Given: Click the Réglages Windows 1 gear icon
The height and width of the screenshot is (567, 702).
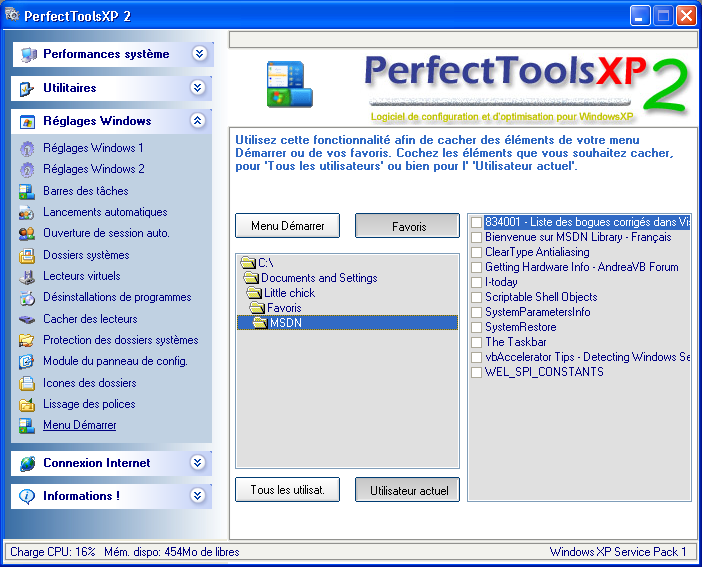Looking at the screenshot, I should pyautogui.click(x=27, y=149).
